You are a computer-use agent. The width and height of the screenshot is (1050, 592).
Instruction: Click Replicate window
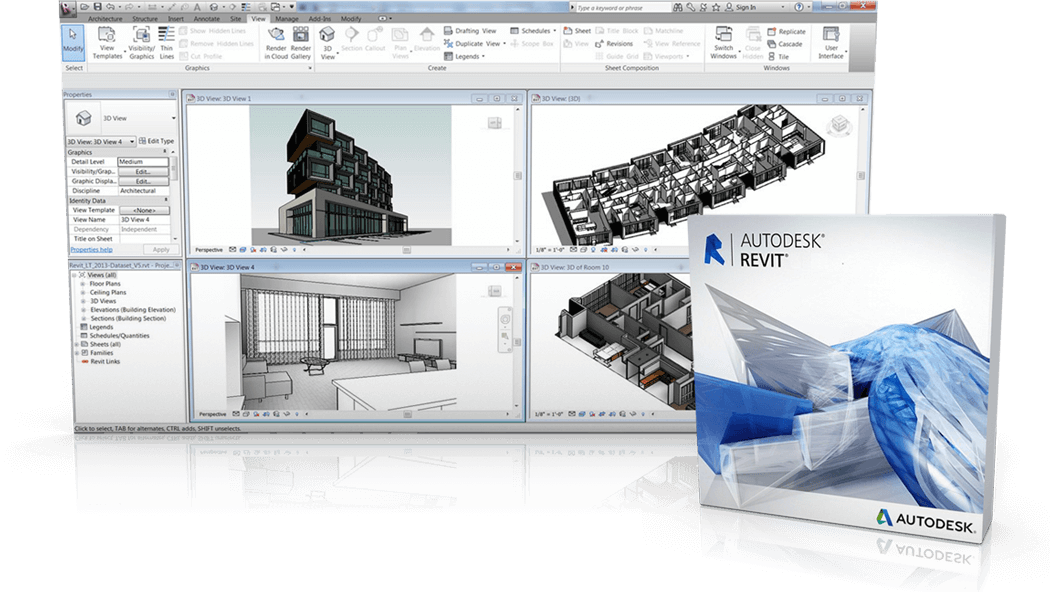point(787,31)
